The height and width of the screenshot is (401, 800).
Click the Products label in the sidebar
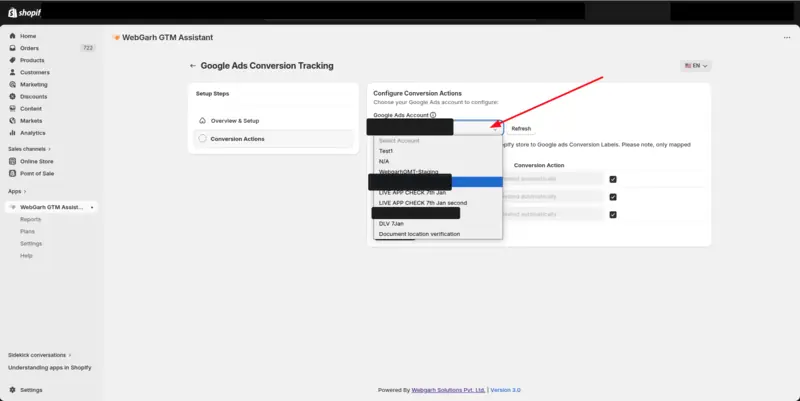[32, 60]
